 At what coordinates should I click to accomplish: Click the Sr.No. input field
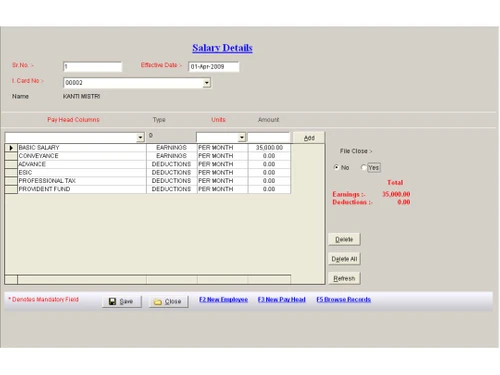point(92,66)
